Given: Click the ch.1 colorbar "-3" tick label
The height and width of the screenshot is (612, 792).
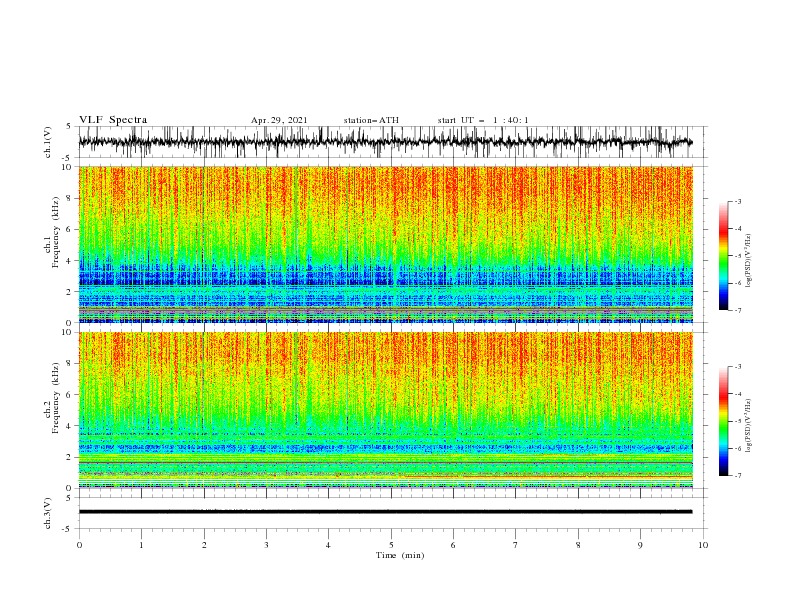Looking at the screenshot, I should point(737,201).
